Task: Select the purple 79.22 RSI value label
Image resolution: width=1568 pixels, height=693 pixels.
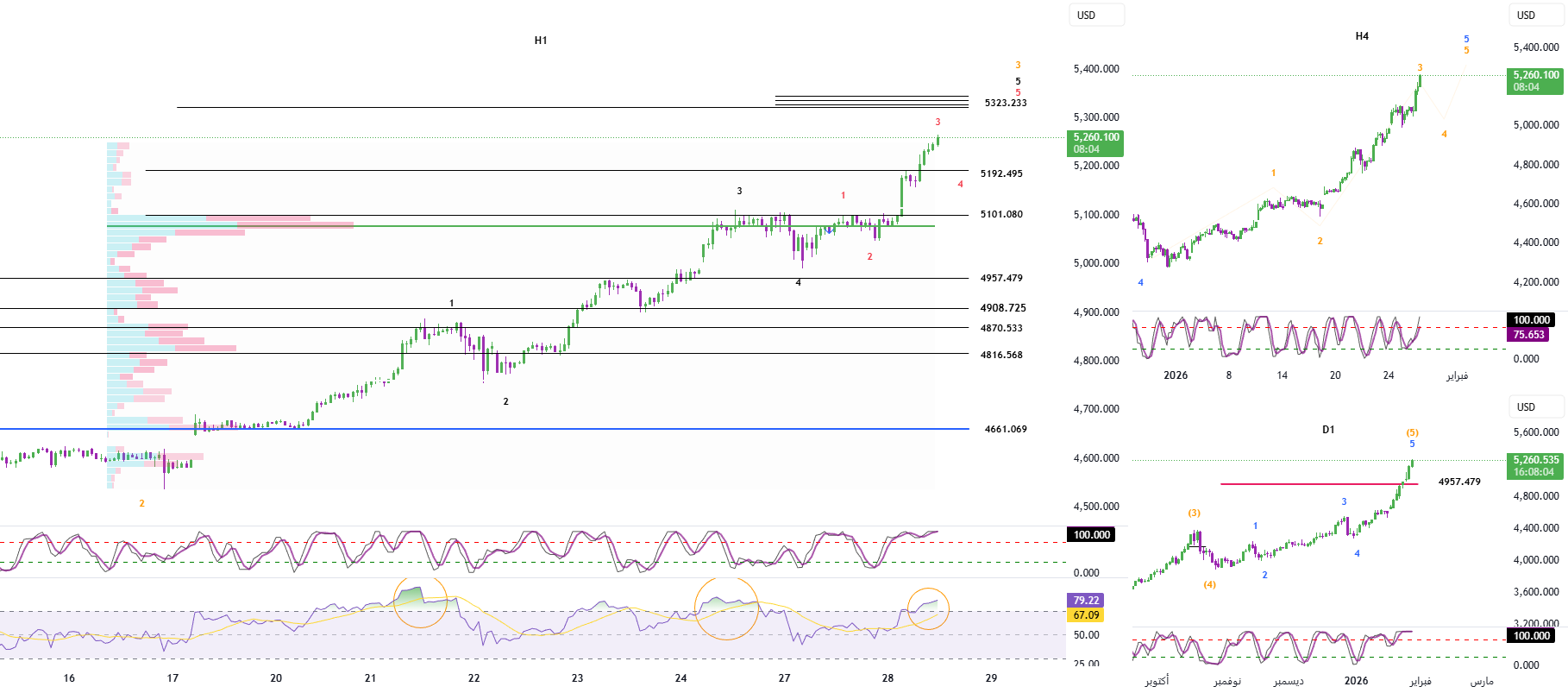Action: [x=1086, y=601]
